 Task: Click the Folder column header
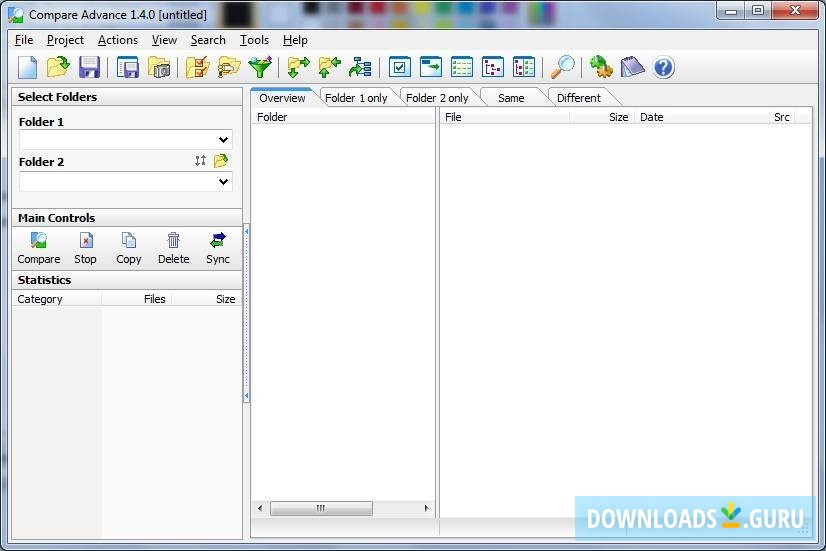pos(343,117)
